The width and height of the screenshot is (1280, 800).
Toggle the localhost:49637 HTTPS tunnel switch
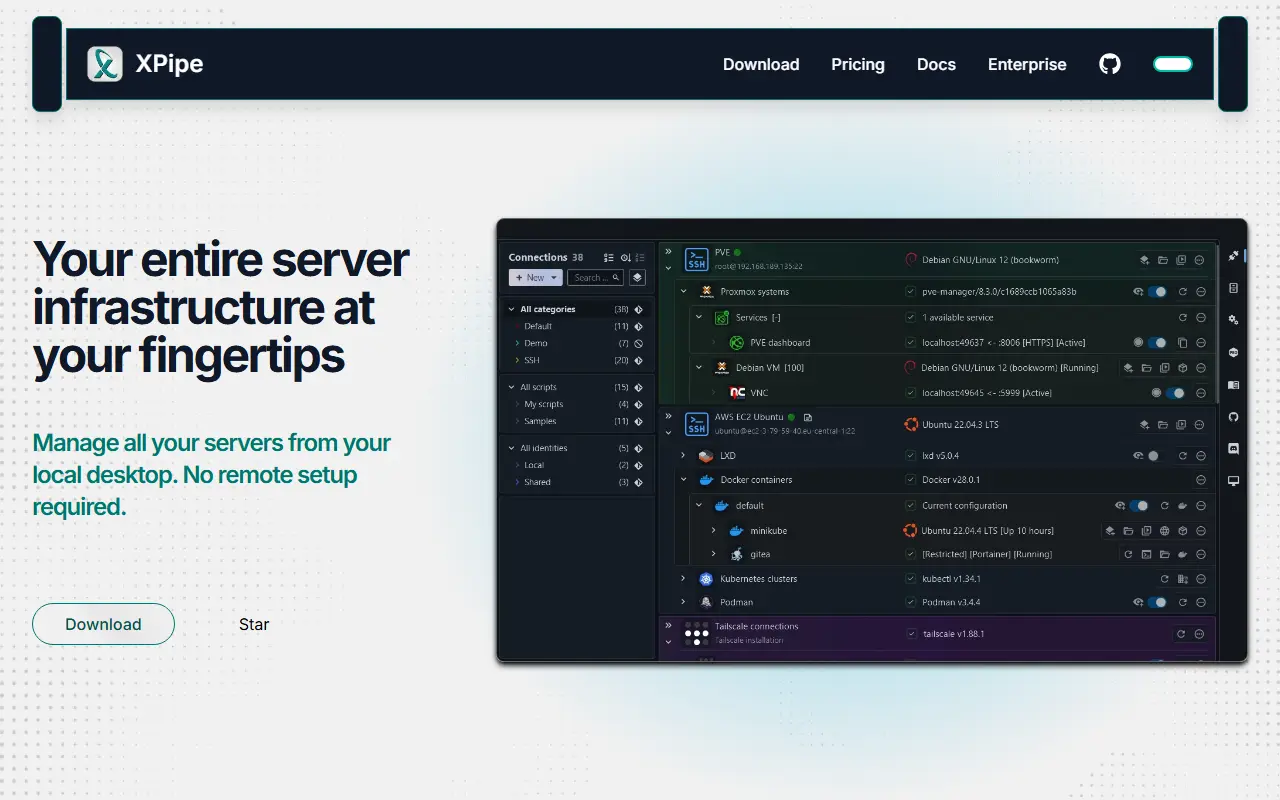coord(1157,343)
